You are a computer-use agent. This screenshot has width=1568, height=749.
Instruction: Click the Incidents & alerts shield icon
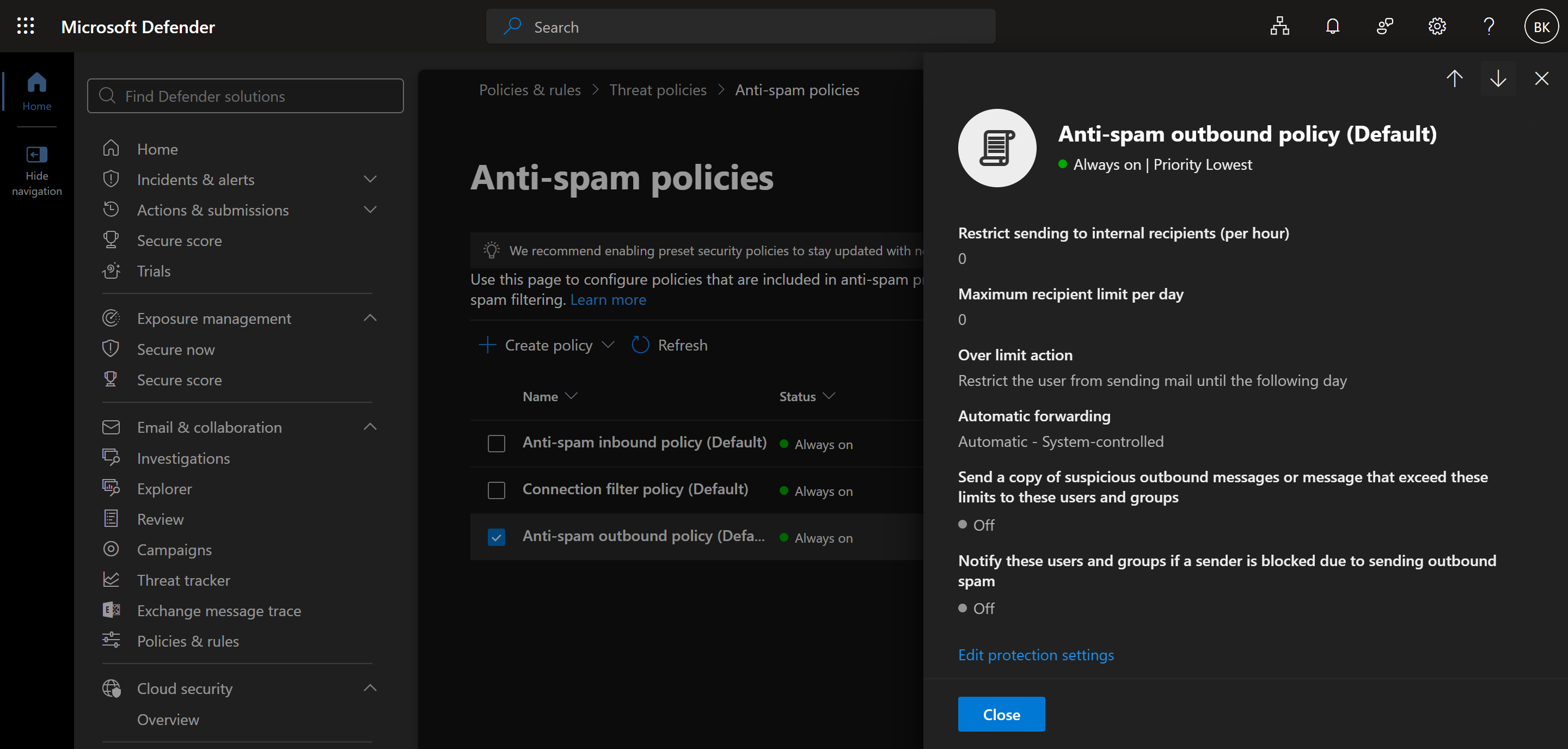tap(111, 179)
